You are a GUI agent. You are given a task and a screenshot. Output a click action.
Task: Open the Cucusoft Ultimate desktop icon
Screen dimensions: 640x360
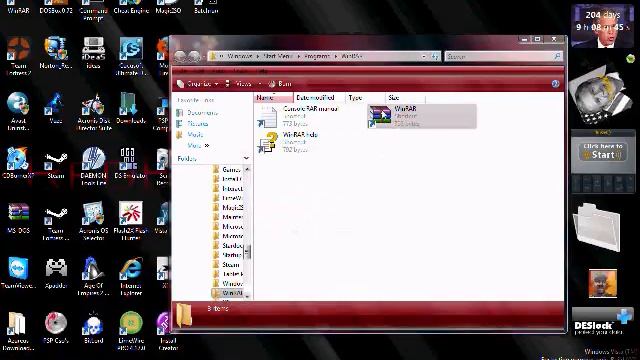pos(131,56)
